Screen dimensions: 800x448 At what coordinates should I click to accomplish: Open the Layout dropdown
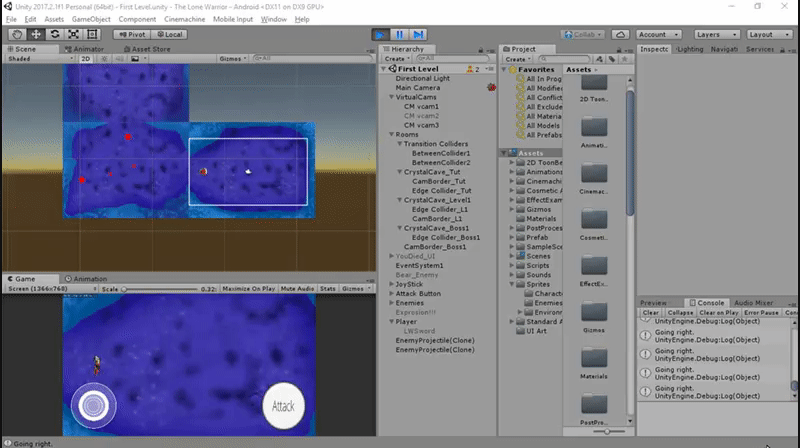point(769,35)
